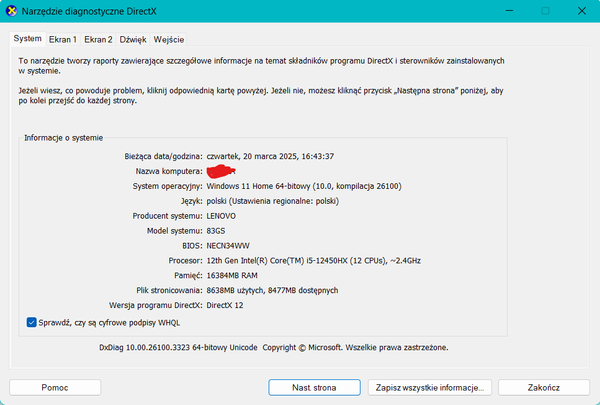
Task: Click the DirectX icon in the title bar
Action: (x=10, y=11)
